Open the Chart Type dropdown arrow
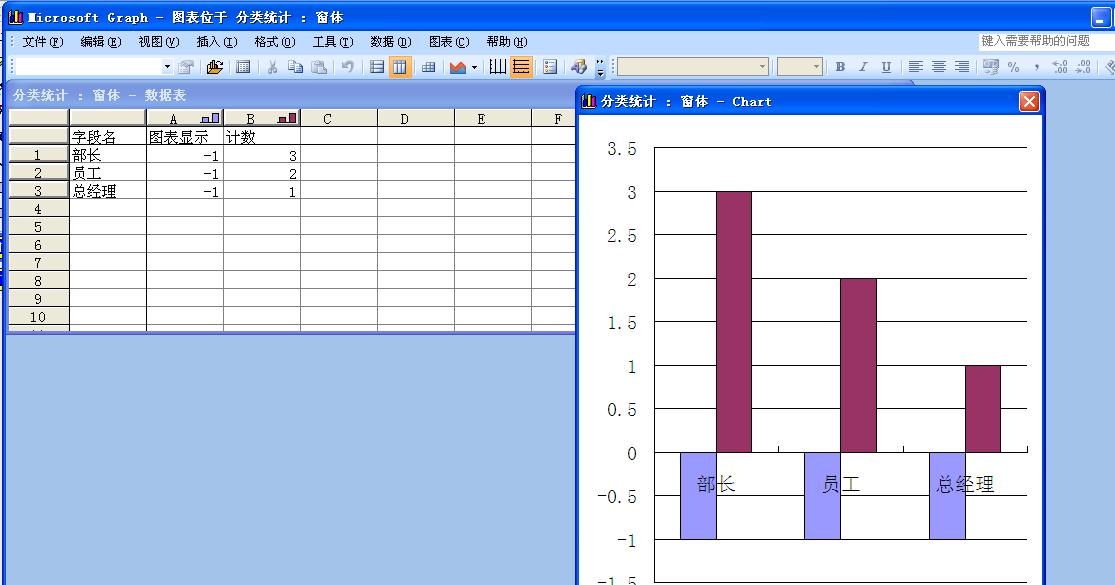1115x585 pixels. tap(474, 67)
